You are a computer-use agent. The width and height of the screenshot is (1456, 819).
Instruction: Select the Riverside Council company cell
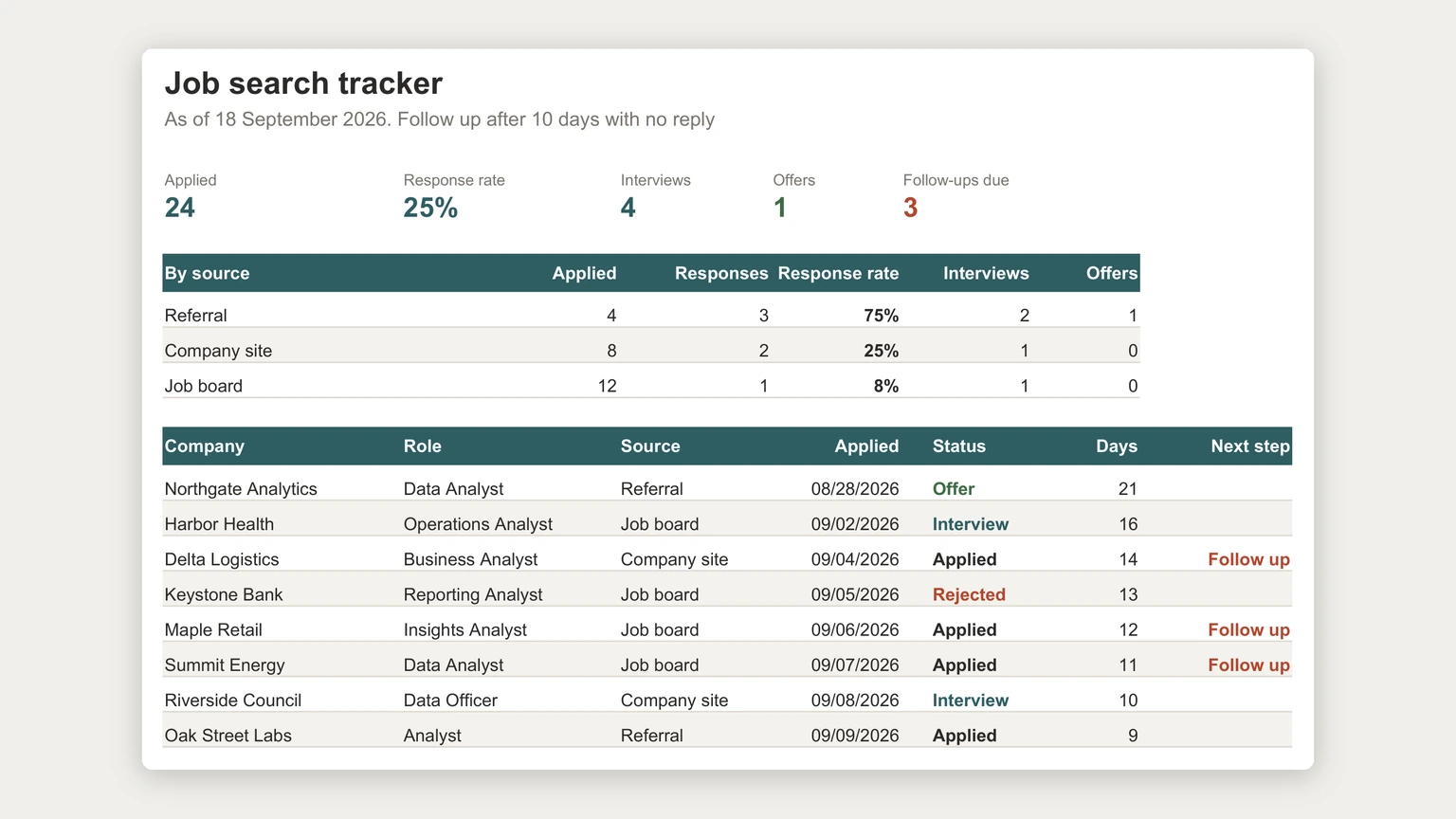(233, 700)
